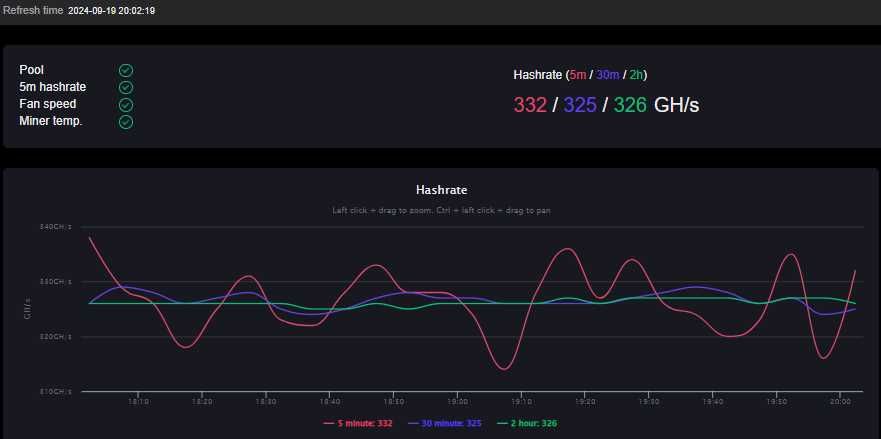Click the Fan speed status check icon
881x439 pixels.
[x=126, y=105]
